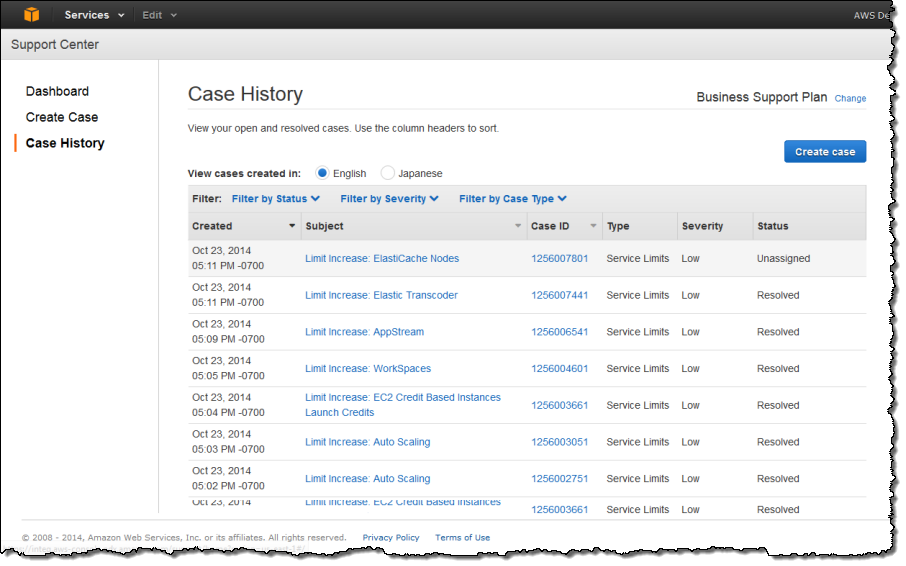Screen dimensions: 906x566
Task: Open the Services menu
Action: (94, 15)
